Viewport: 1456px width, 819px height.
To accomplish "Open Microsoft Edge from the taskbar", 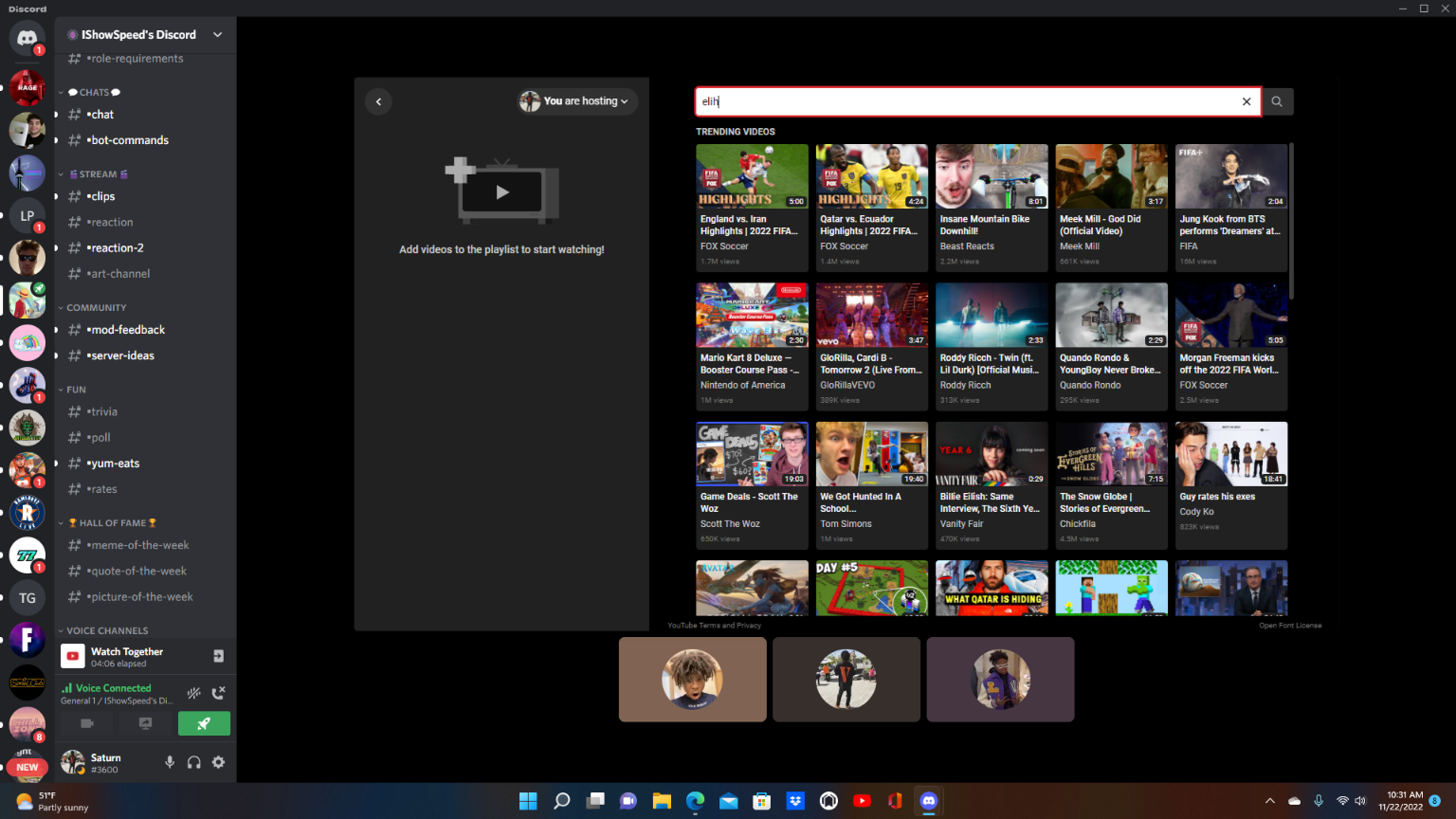I will pos(695,801).
